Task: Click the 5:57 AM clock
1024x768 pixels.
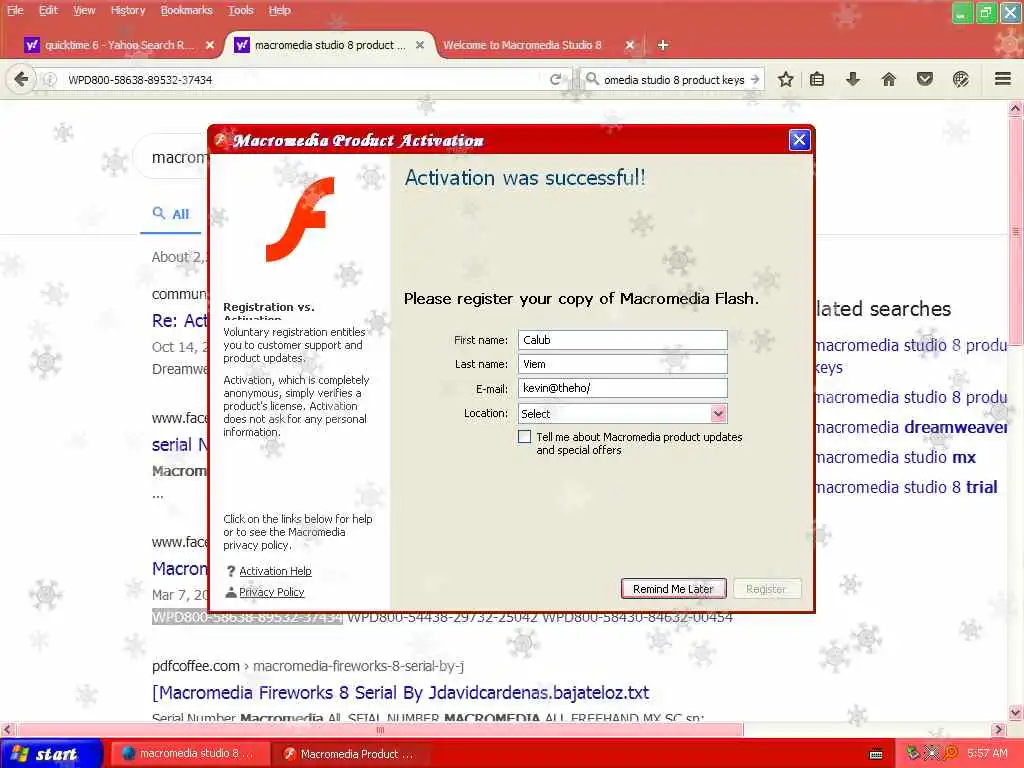Action: 987,754
